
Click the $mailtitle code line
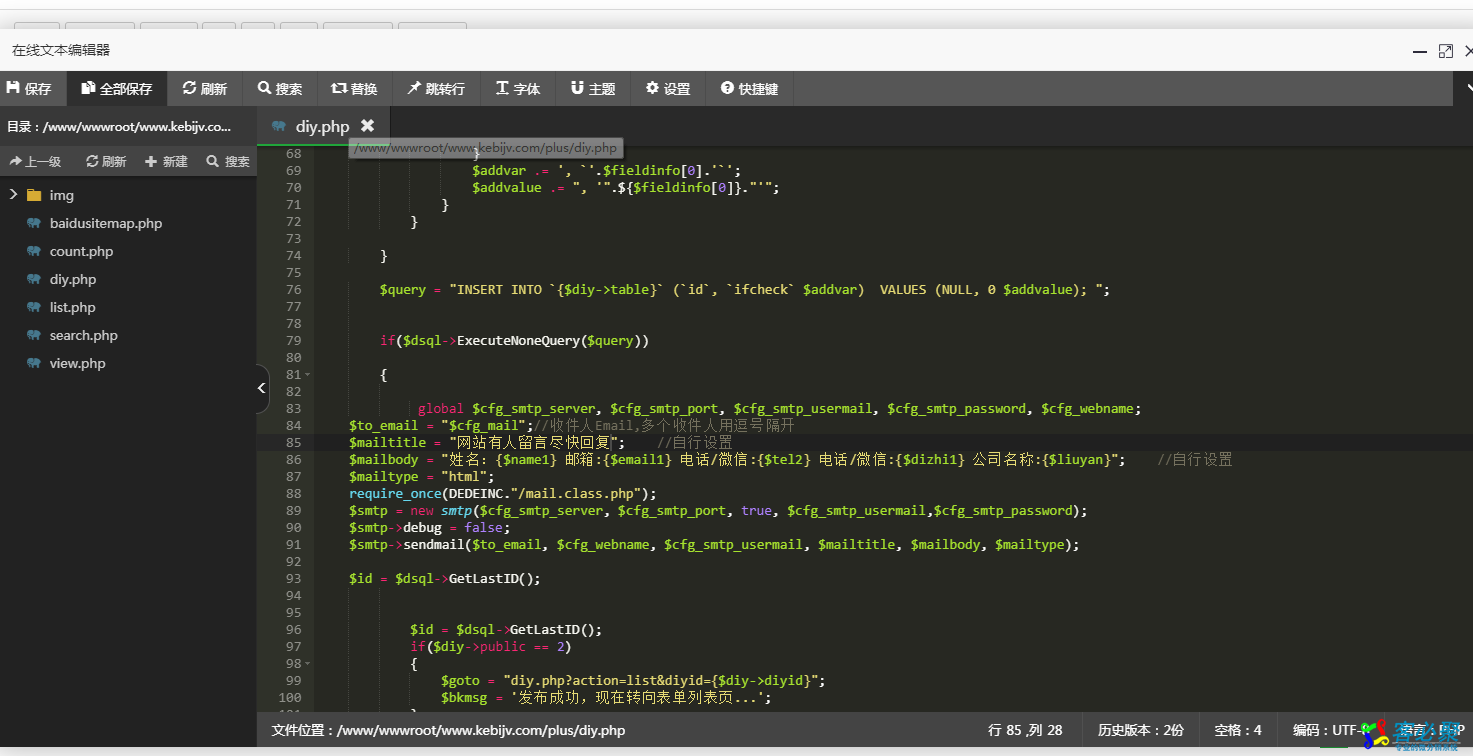[540, 442]
